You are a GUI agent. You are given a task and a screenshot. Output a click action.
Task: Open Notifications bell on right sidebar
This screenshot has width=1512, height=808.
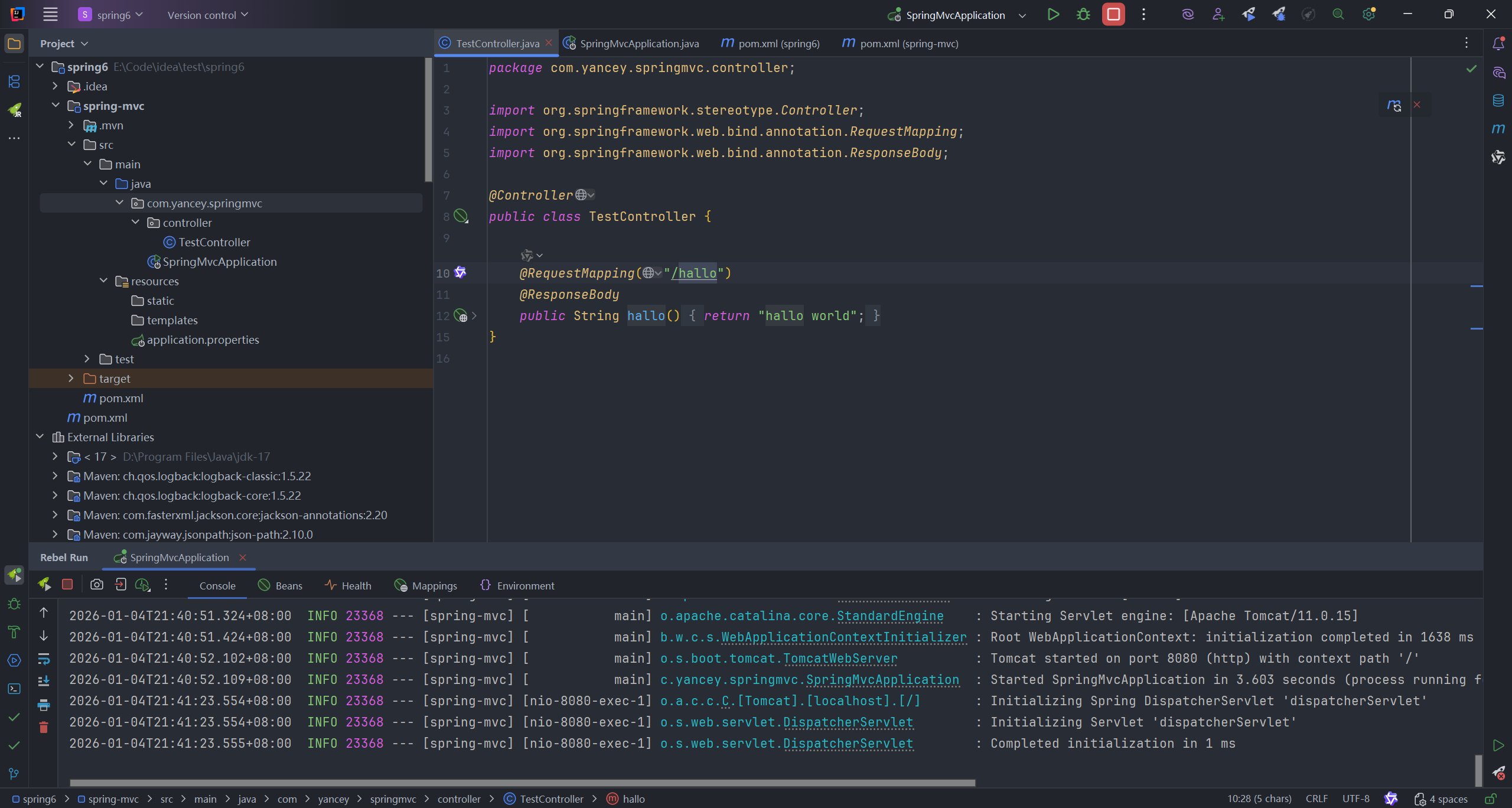tap(1498, 44)
